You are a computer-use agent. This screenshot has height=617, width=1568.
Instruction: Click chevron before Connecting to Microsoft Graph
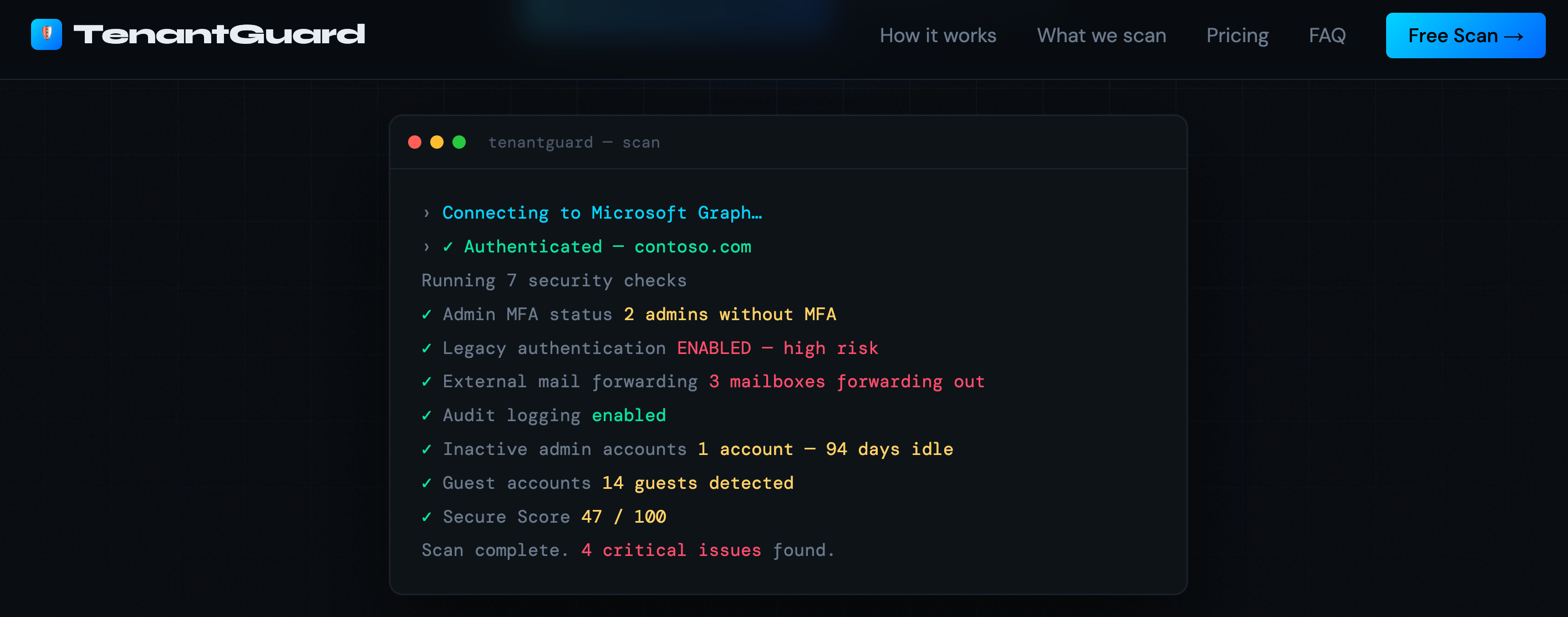tap(426, 213)
